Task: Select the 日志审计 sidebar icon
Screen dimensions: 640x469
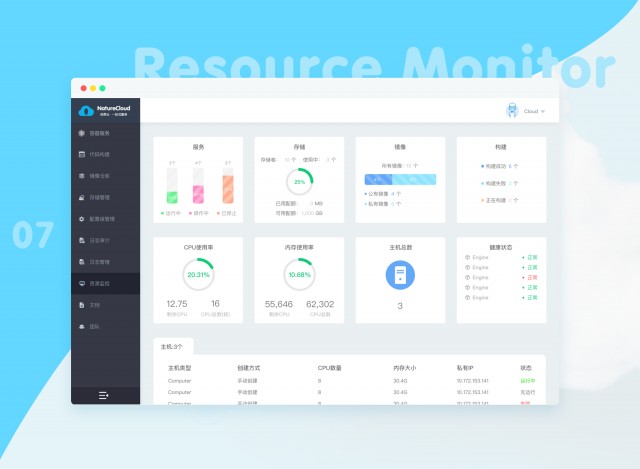Action: pos(82,240)
